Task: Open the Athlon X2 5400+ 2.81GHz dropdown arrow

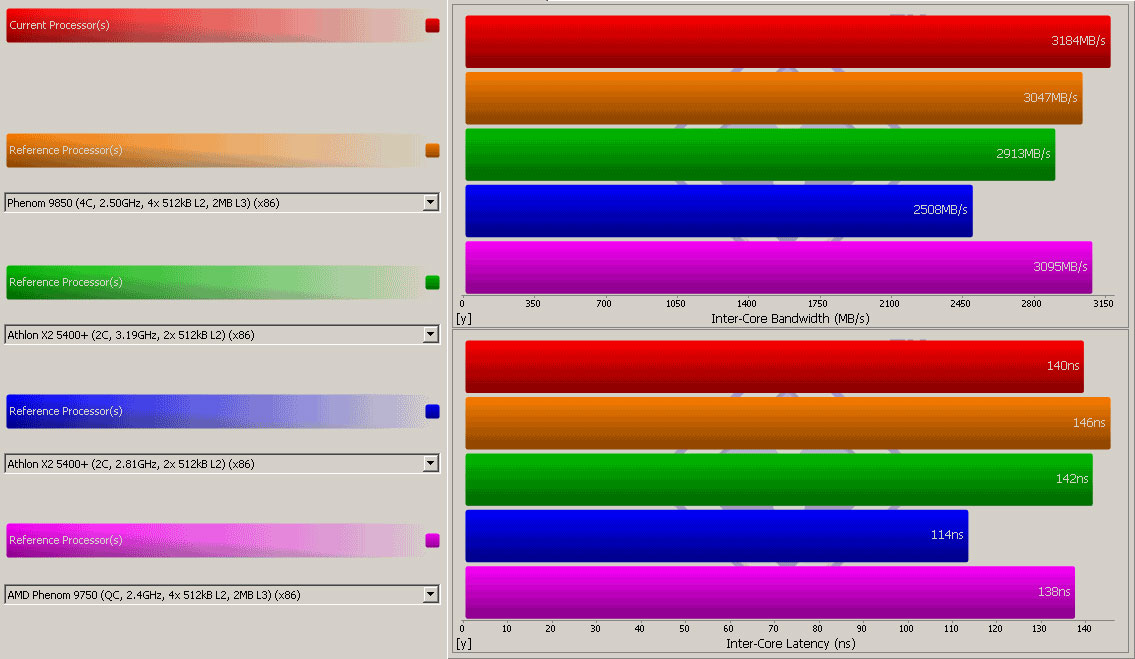Action: click(x=431, y=463)
